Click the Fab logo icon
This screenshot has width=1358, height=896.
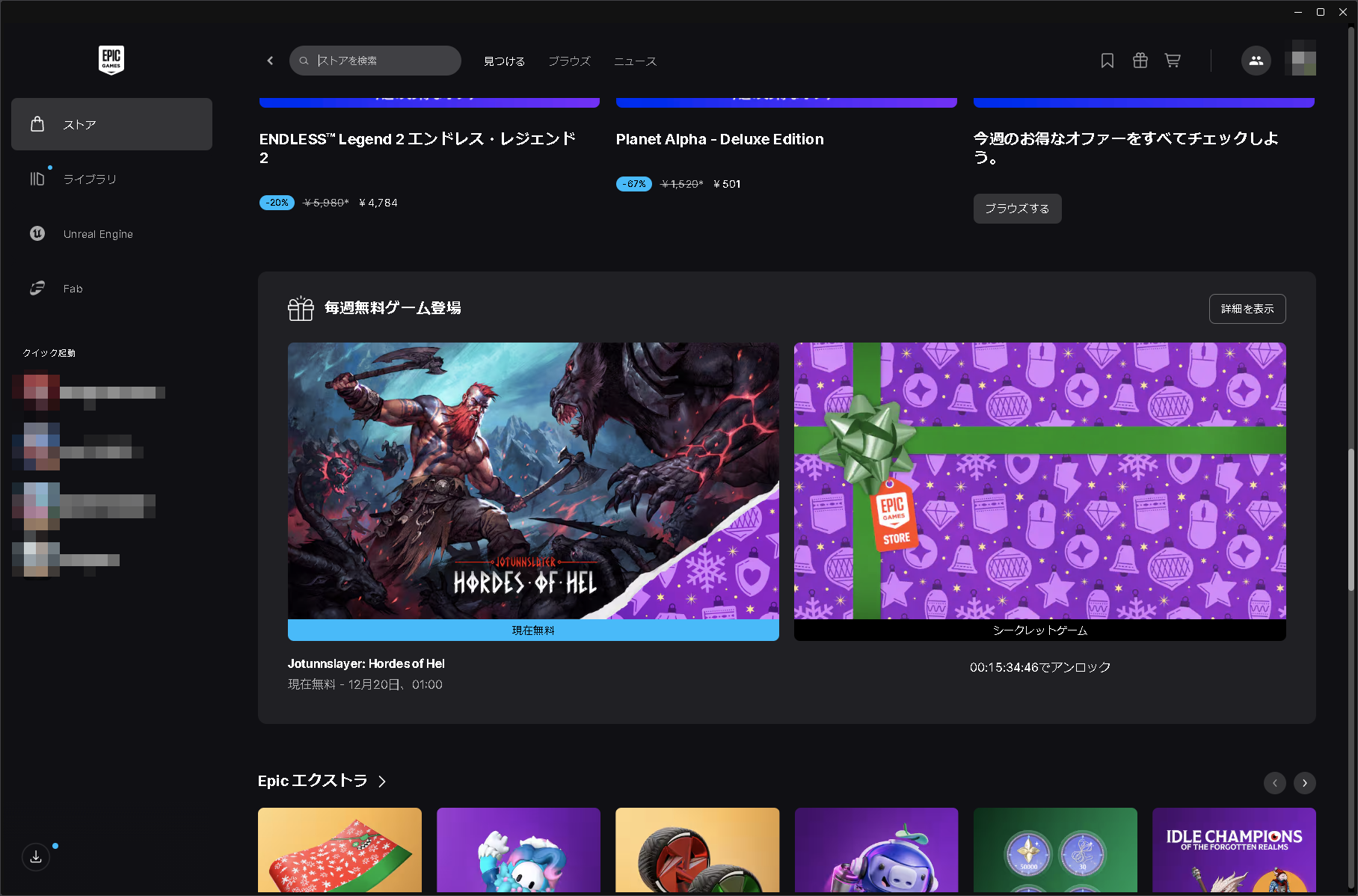37,289
